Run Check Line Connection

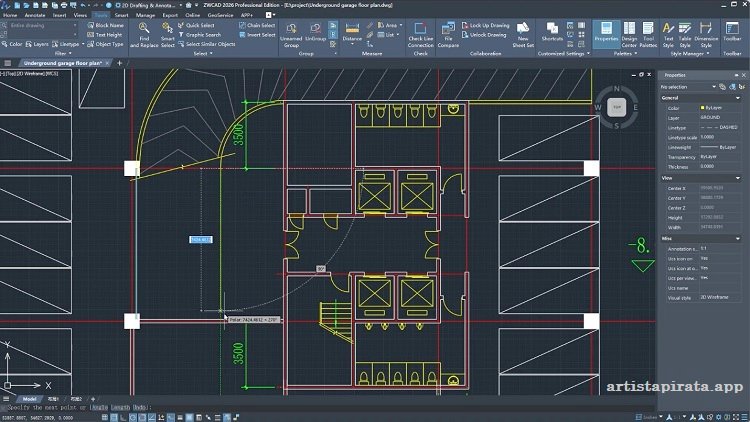[x=420, y=34]
